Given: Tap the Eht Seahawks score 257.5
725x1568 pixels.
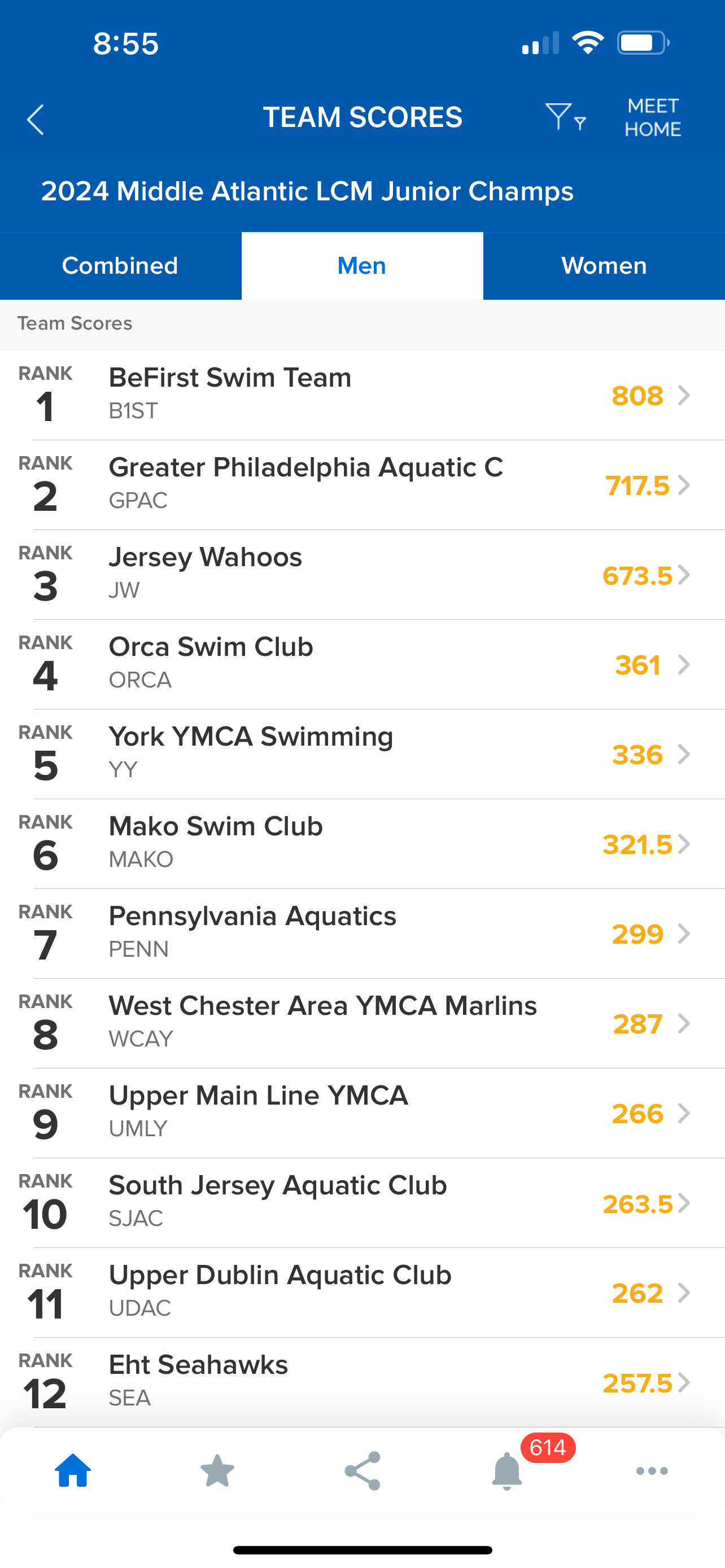Looking at the screenshot, I should click(637, 1383).
